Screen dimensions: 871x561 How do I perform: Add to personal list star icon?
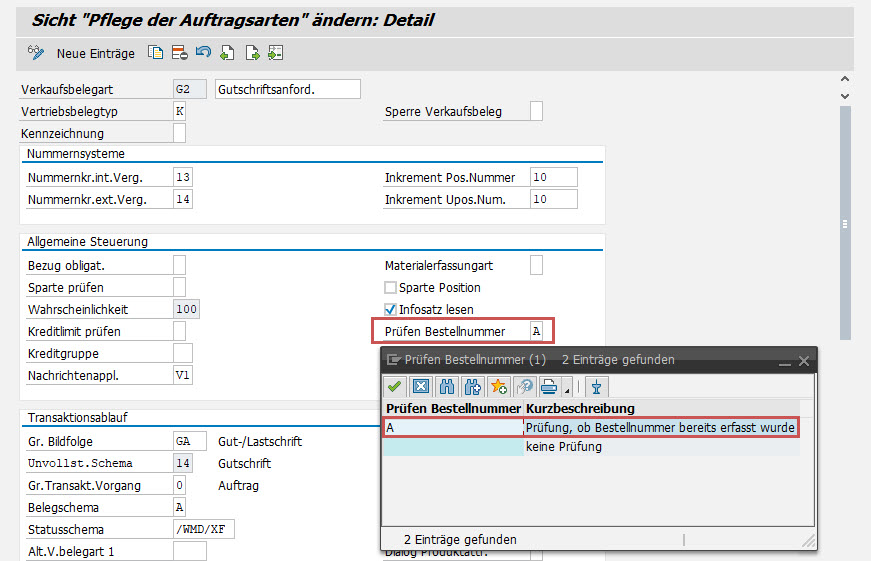click(499, 387)
